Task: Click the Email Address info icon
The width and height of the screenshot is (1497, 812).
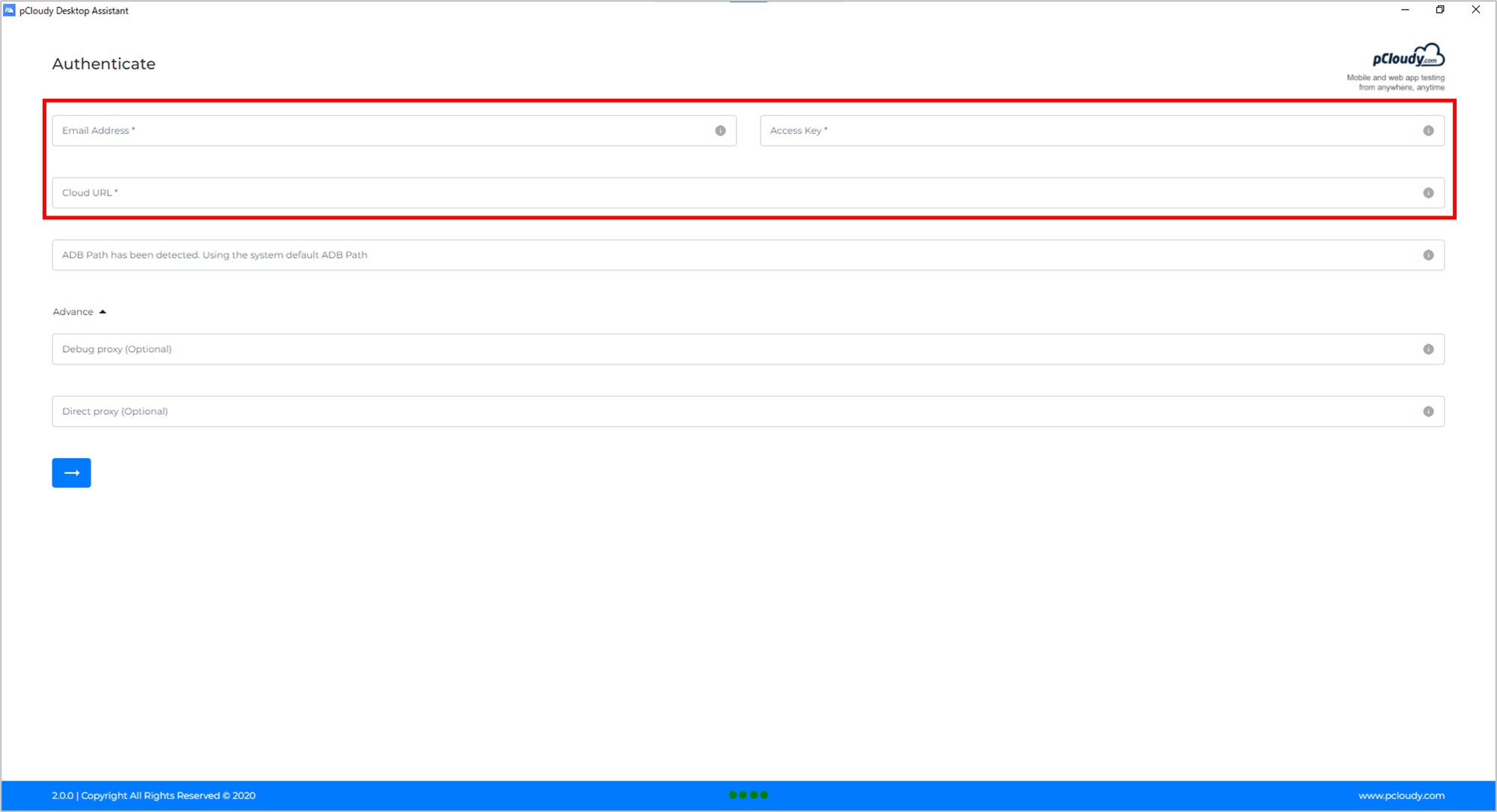Action: point(720,130)
